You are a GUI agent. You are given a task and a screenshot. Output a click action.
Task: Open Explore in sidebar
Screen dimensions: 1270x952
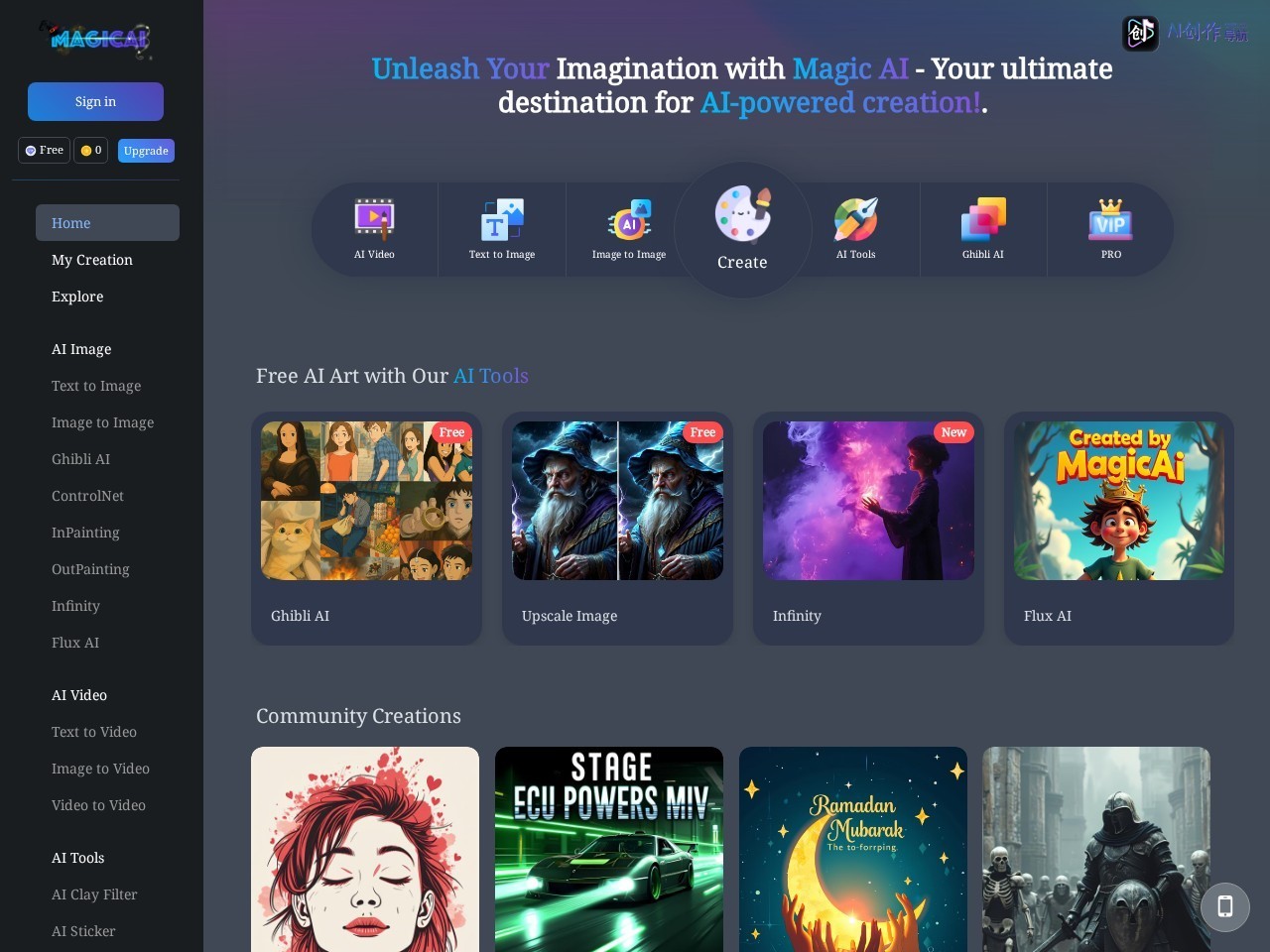(x=77, y=297)
